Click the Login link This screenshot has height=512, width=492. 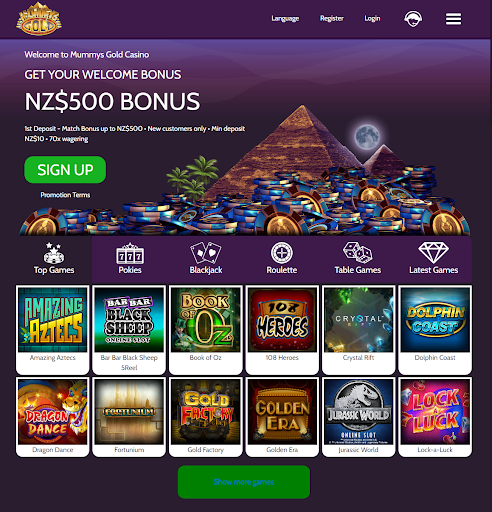pos(372,19)
